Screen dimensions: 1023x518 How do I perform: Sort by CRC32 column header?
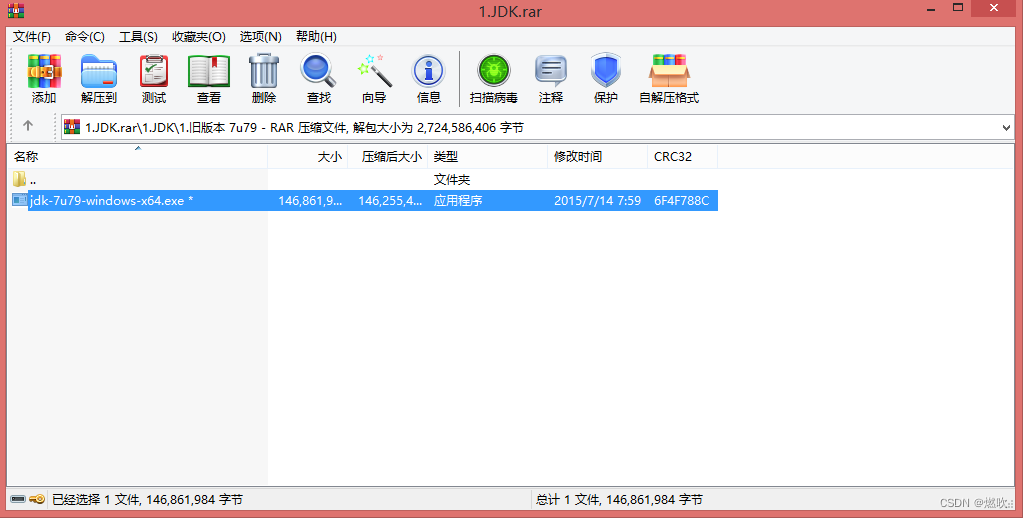pos(682,157)
